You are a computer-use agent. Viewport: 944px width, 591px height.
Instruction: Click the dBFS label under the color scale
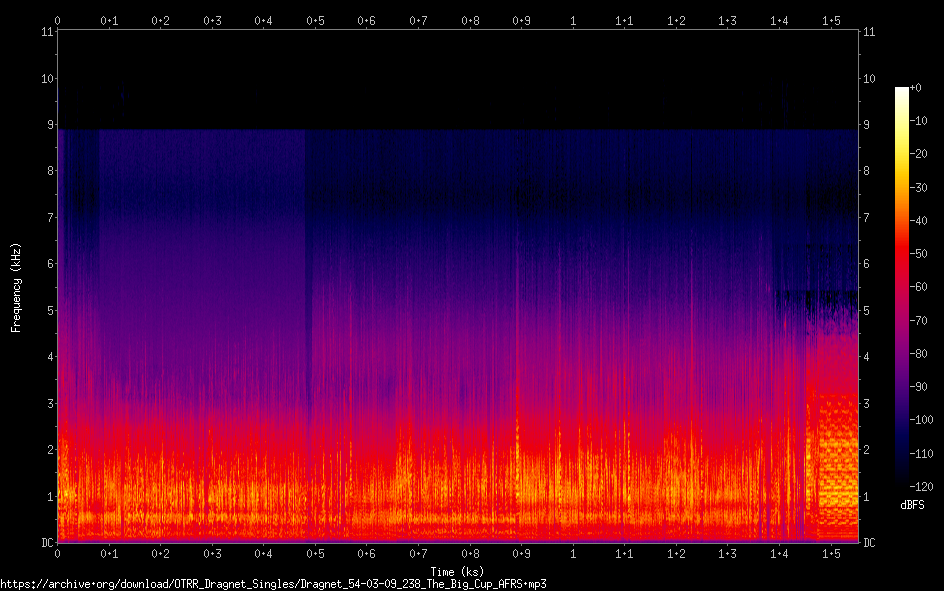[912, 506]
